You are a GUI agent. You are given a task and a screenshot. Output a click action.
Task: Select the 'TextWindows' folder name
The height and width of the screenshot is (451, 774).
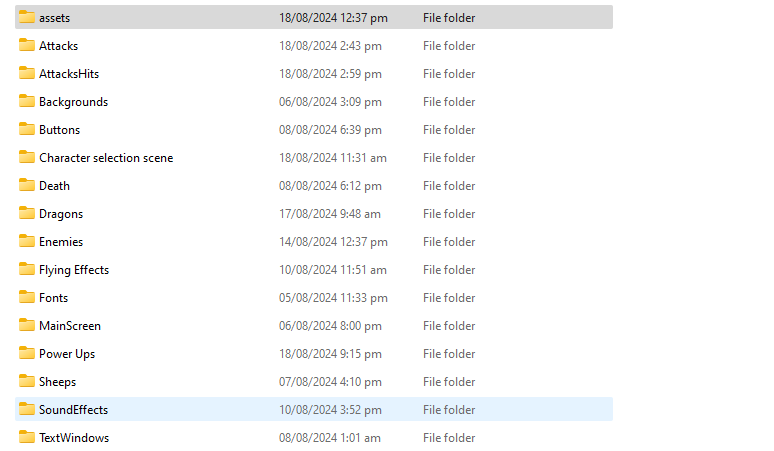click(x=74, y=438)
